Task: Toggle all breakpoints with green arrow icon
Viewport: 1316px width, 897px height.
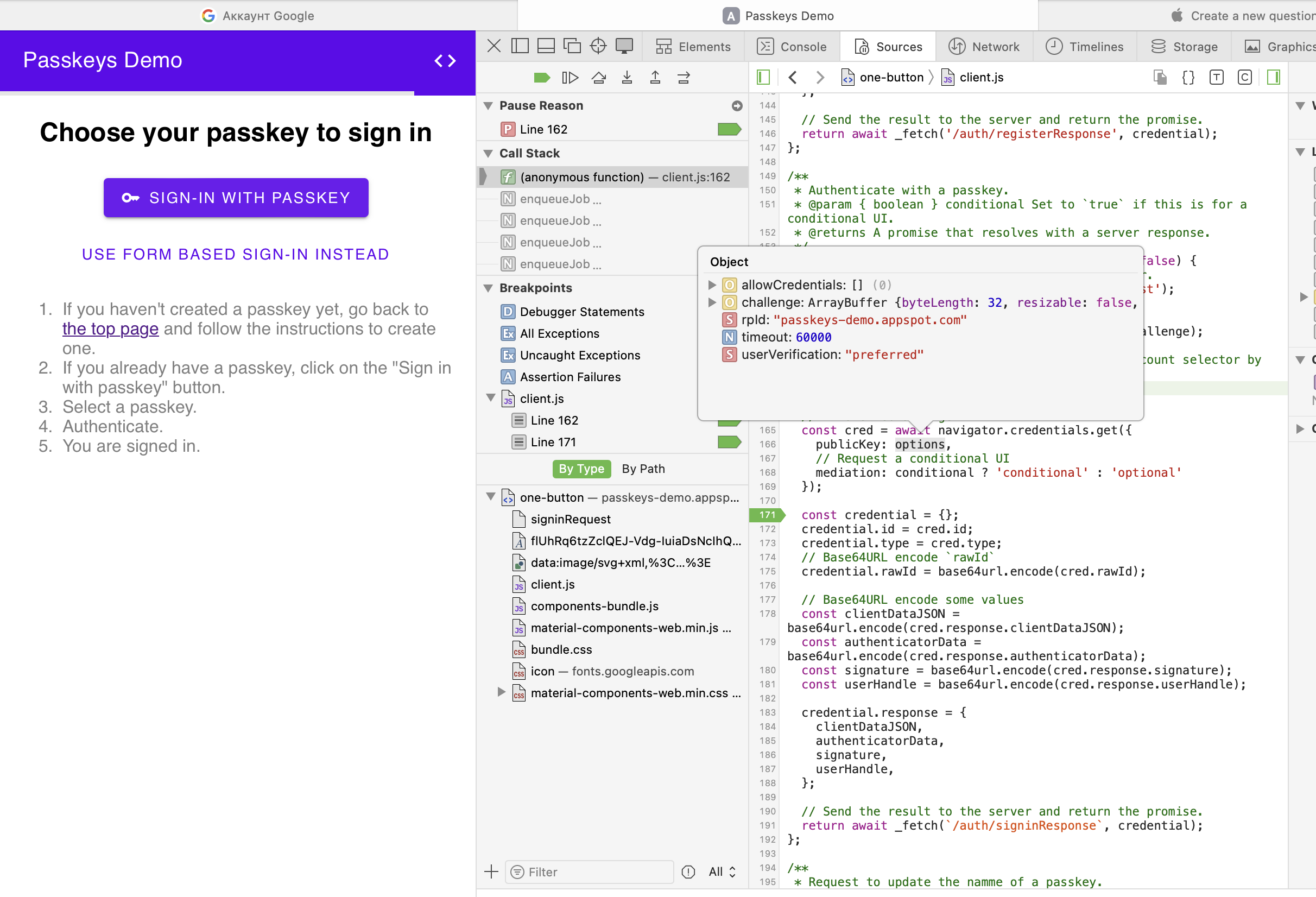Action: tap(542, 78)
